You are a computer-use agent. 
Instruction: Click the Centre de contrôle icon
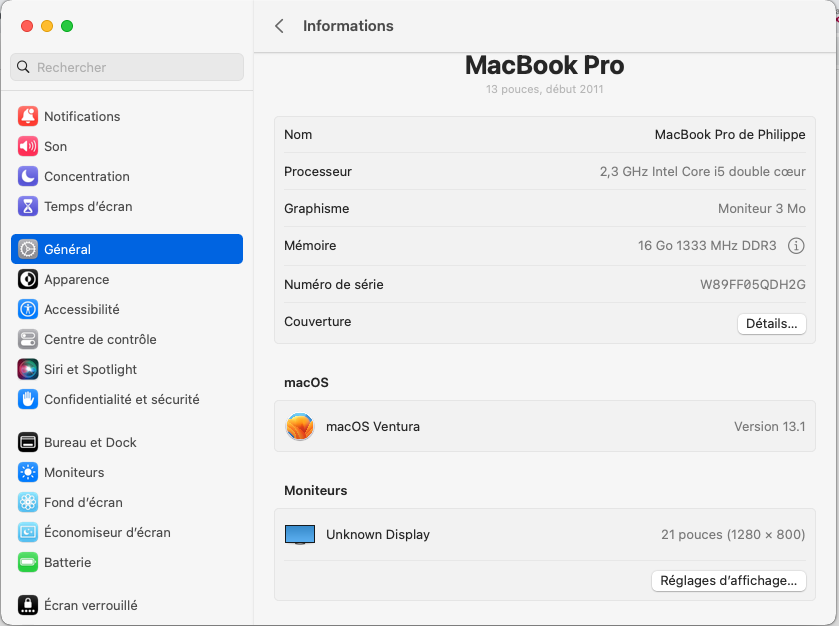point(28,339)
